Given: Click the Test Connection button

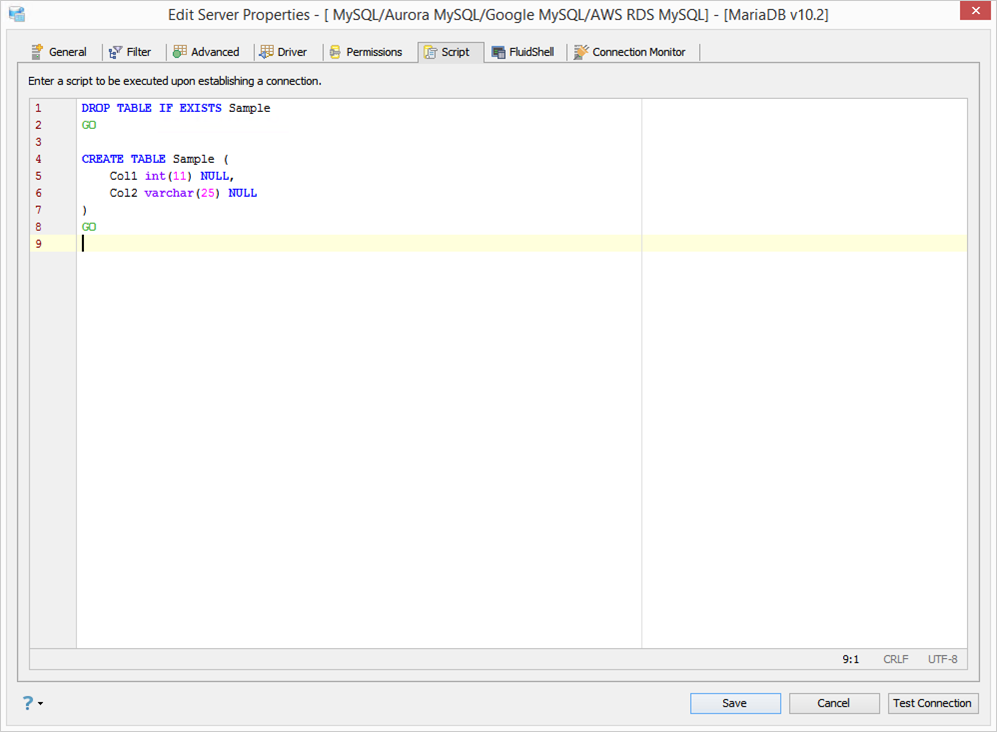Looking at the screenshot, I should 932,703.
